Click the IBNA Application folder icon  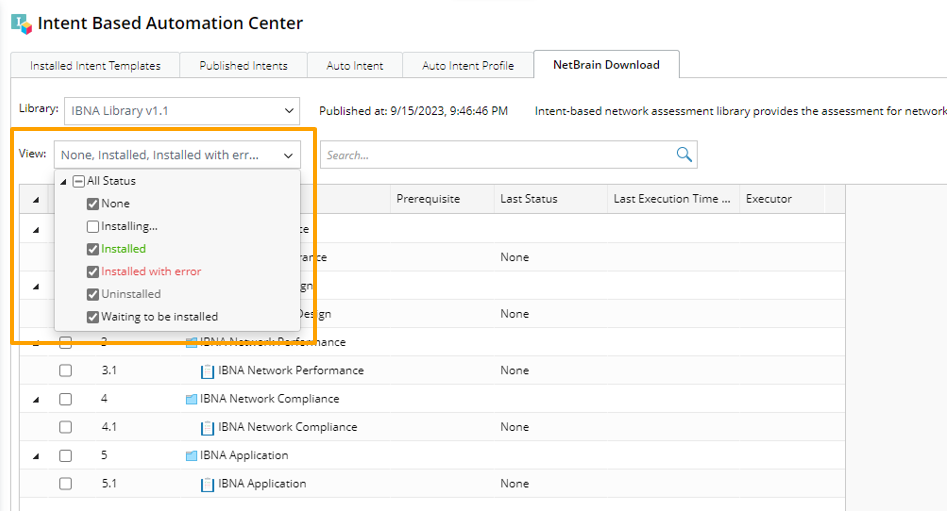click(191, 456)
